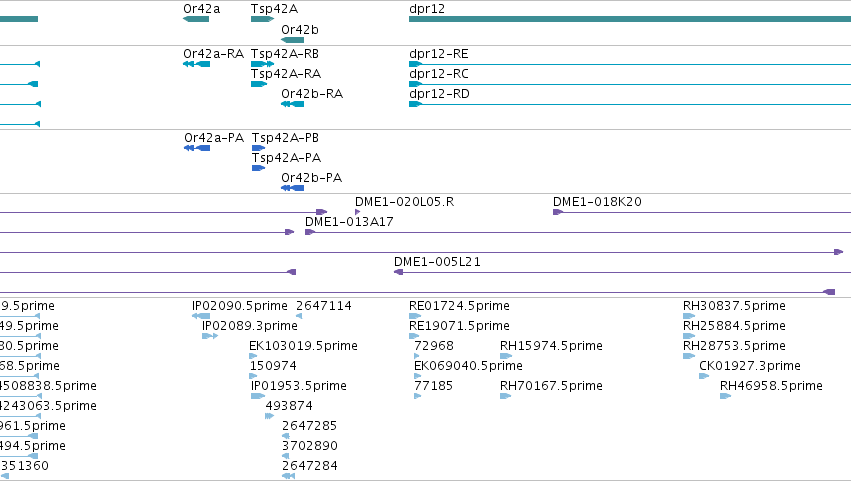Select the 77185 EST glyph
Screen dimensions: 851x481
tap(417, 396)
